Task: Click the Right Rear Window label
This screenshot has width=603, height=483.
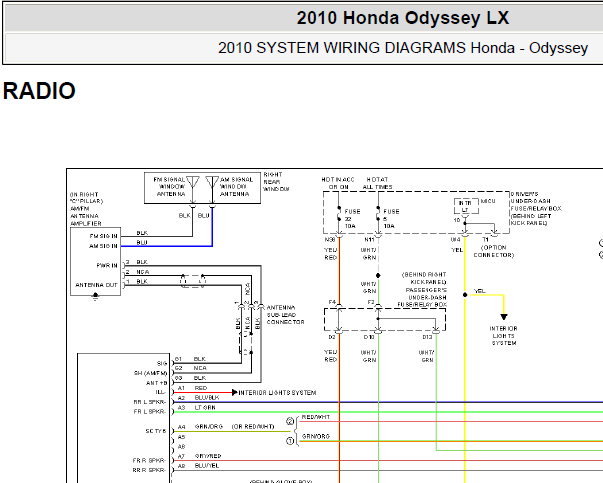Action: (x=276, y=182)
